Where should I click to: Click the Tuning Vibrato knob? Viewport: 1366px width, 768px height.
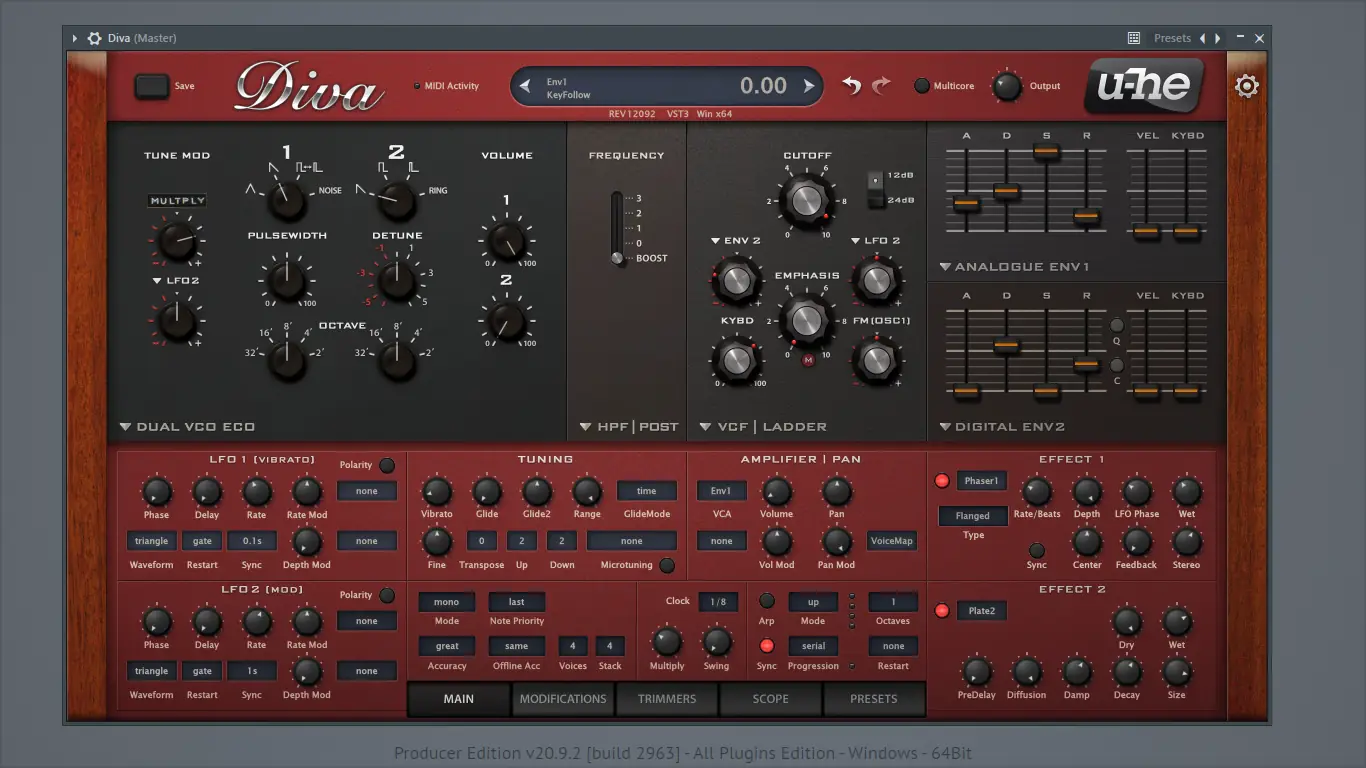pyautogui.click(x=436, y=491)
